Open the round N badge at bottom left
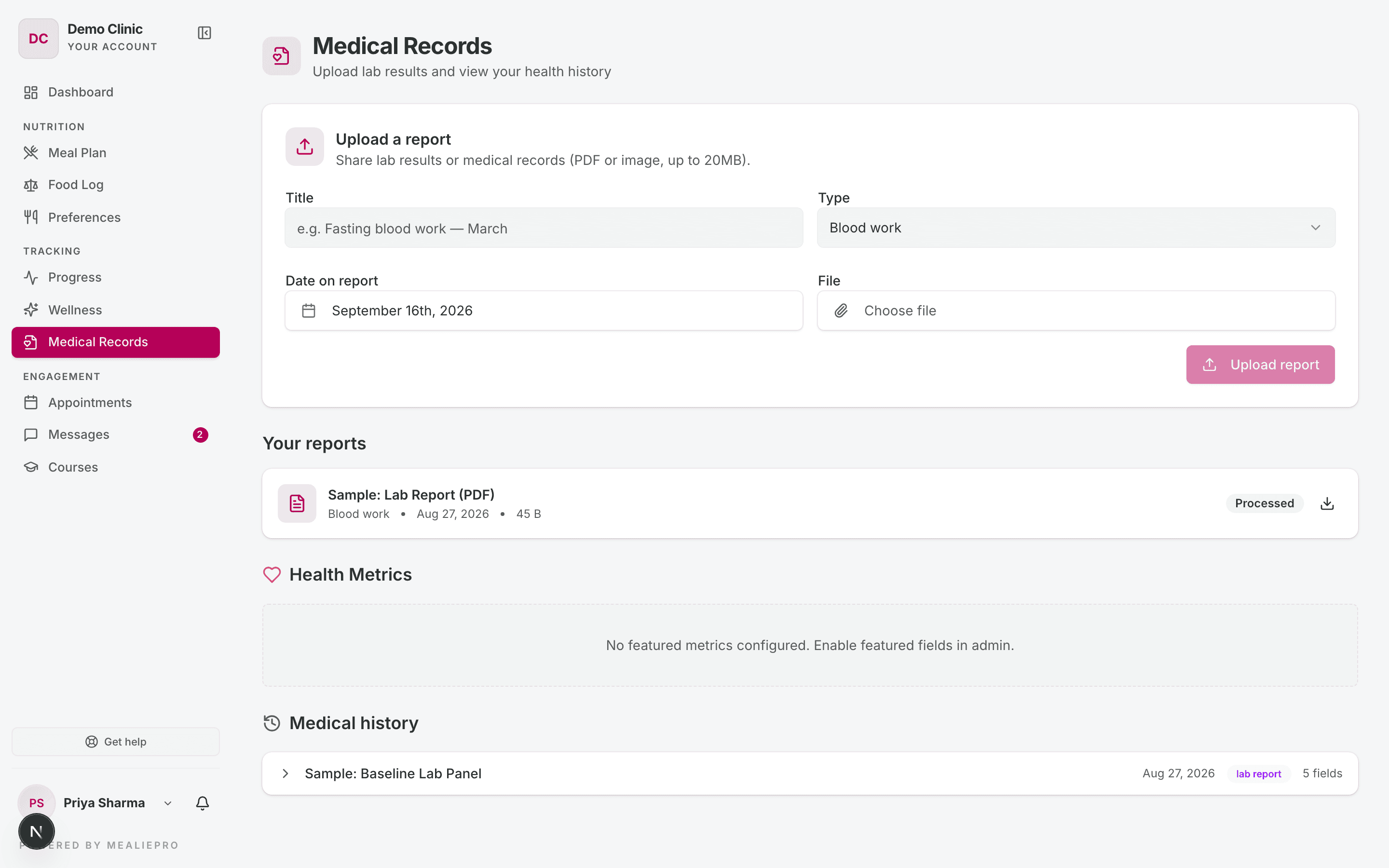The width and height of the screenshot is (1389, 868). (x=36, y=831)
